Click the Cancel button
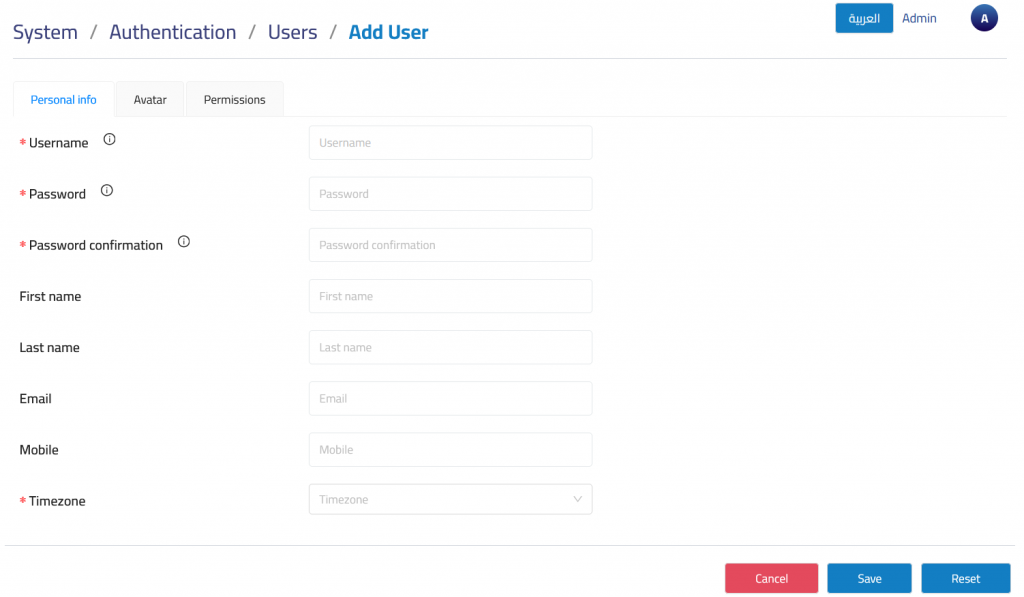This screenshot has height=597, width=1024. pos(771,579)
